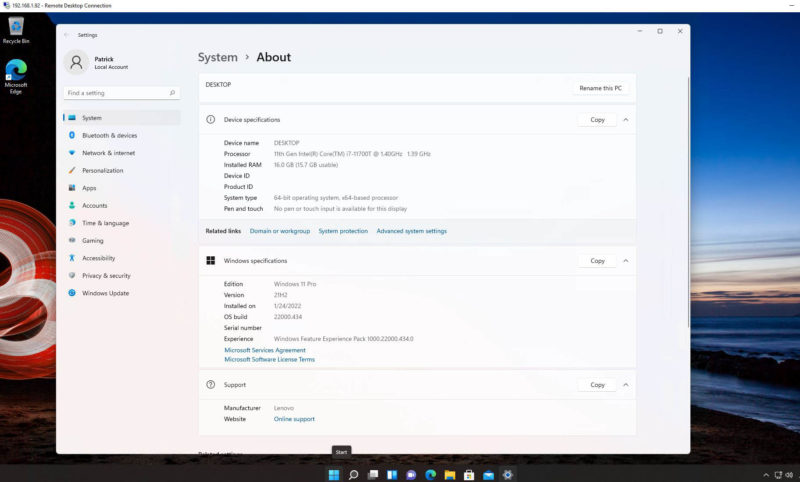
Task: Select Windows Update in sidebar
Action: [x=105, y=293]
